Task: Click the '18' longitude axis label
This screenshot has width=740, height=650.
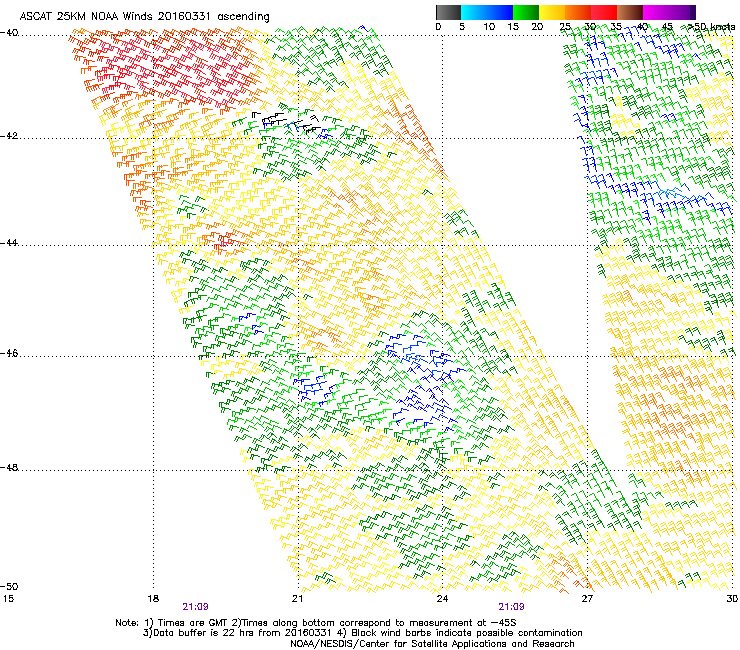Action: pos(153,599)
